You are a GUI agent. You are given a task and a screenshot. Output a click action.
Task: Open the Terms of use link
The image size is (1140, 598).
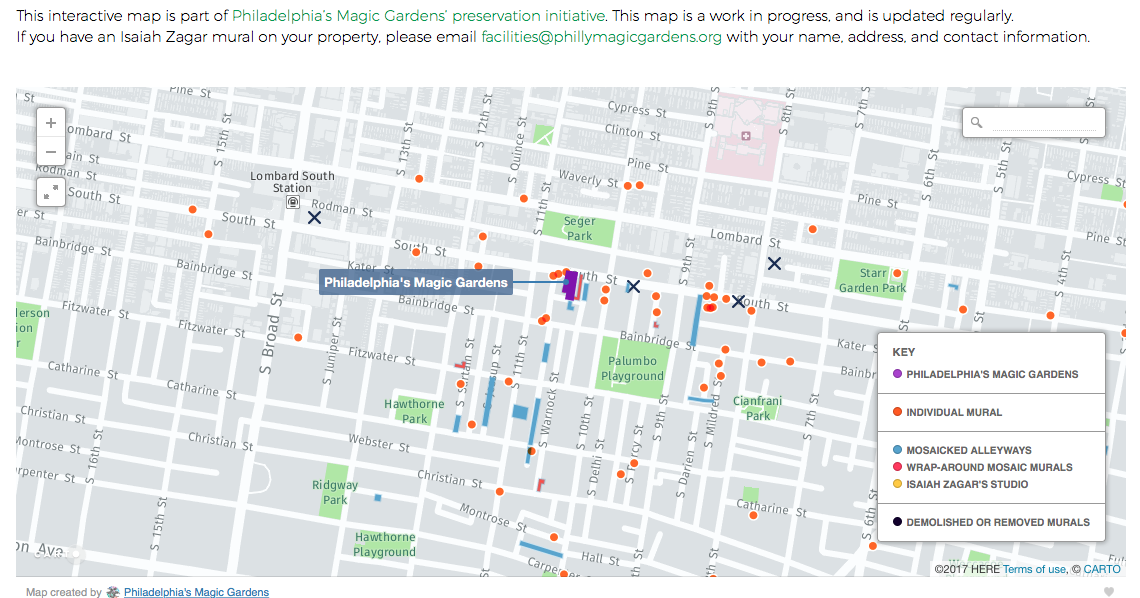(x=1034, y=569)
